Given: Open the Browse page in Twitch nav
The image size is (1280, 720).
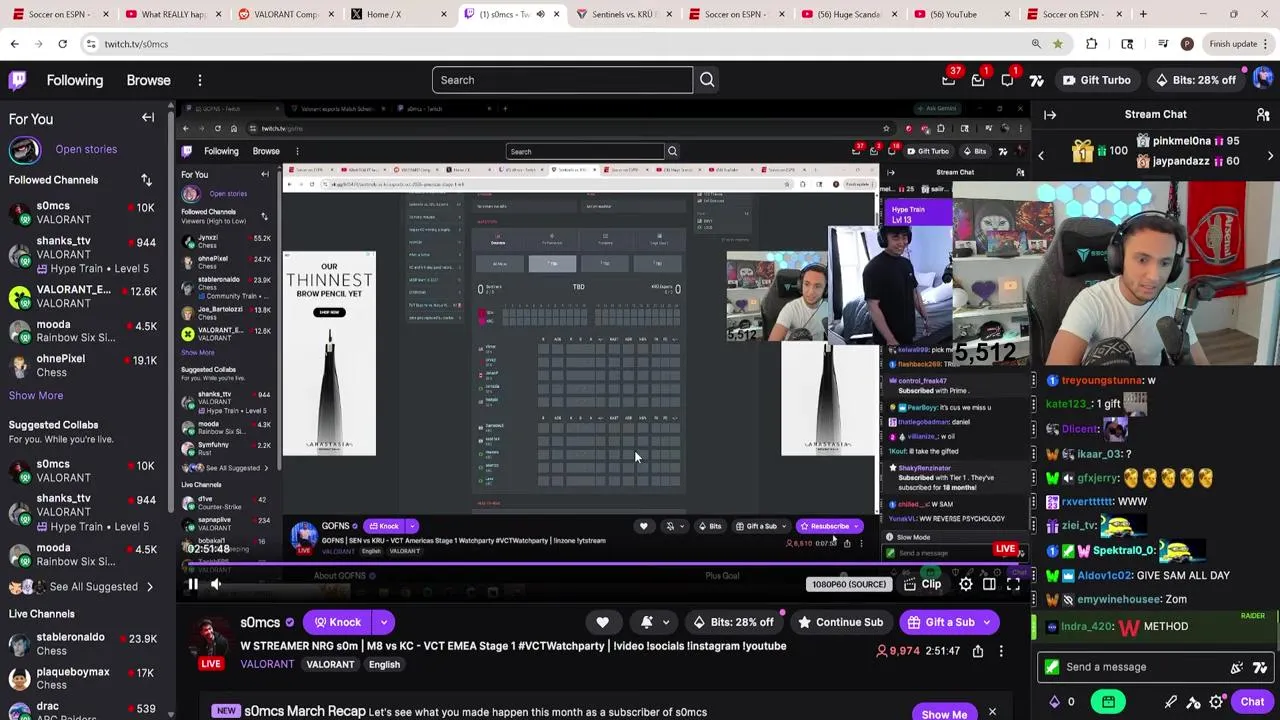Looking at the screenshot, I should [148, 80].
